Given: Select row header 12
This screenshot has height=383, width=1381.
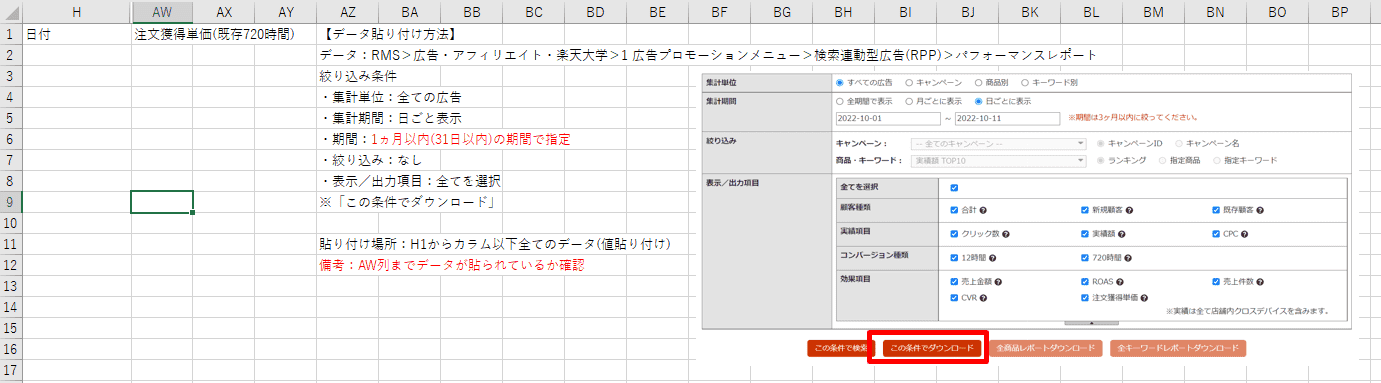Looking at the screenshot, I should (x=10, y=265).
